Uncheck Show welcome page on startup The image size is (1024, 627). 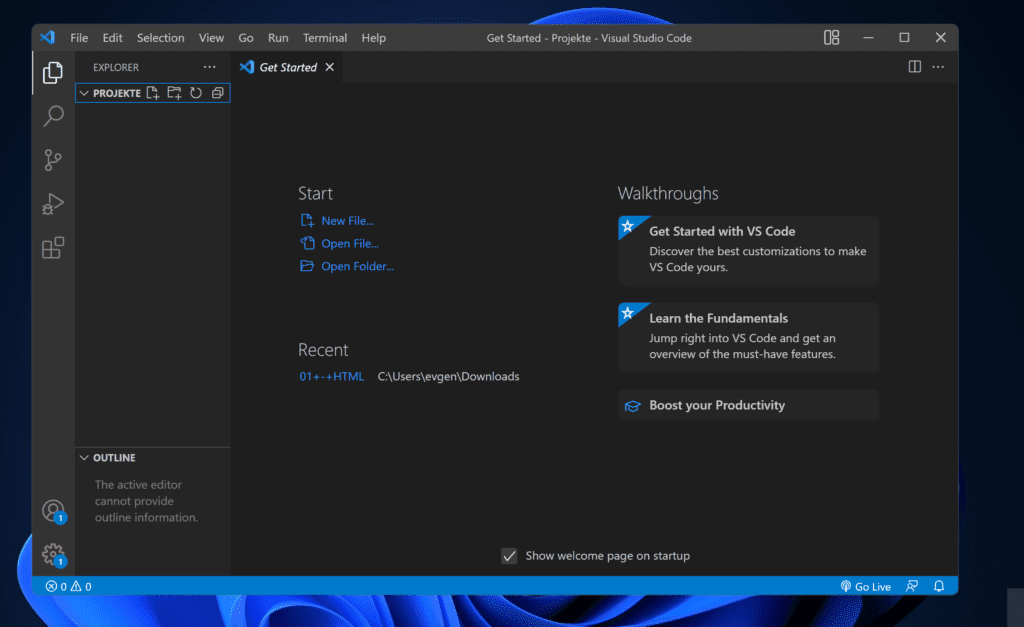coord(509,556)
